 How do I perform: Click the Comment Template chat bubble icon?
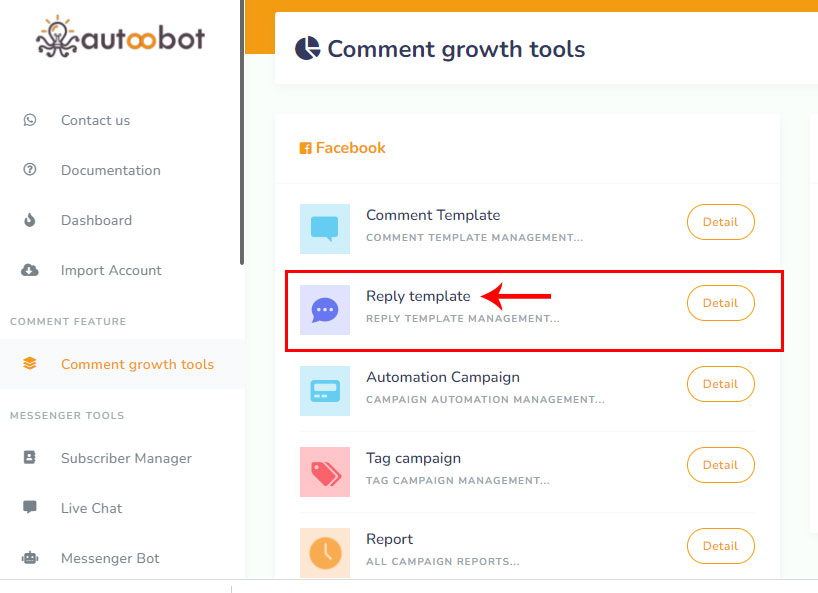(x=325, y=229)
